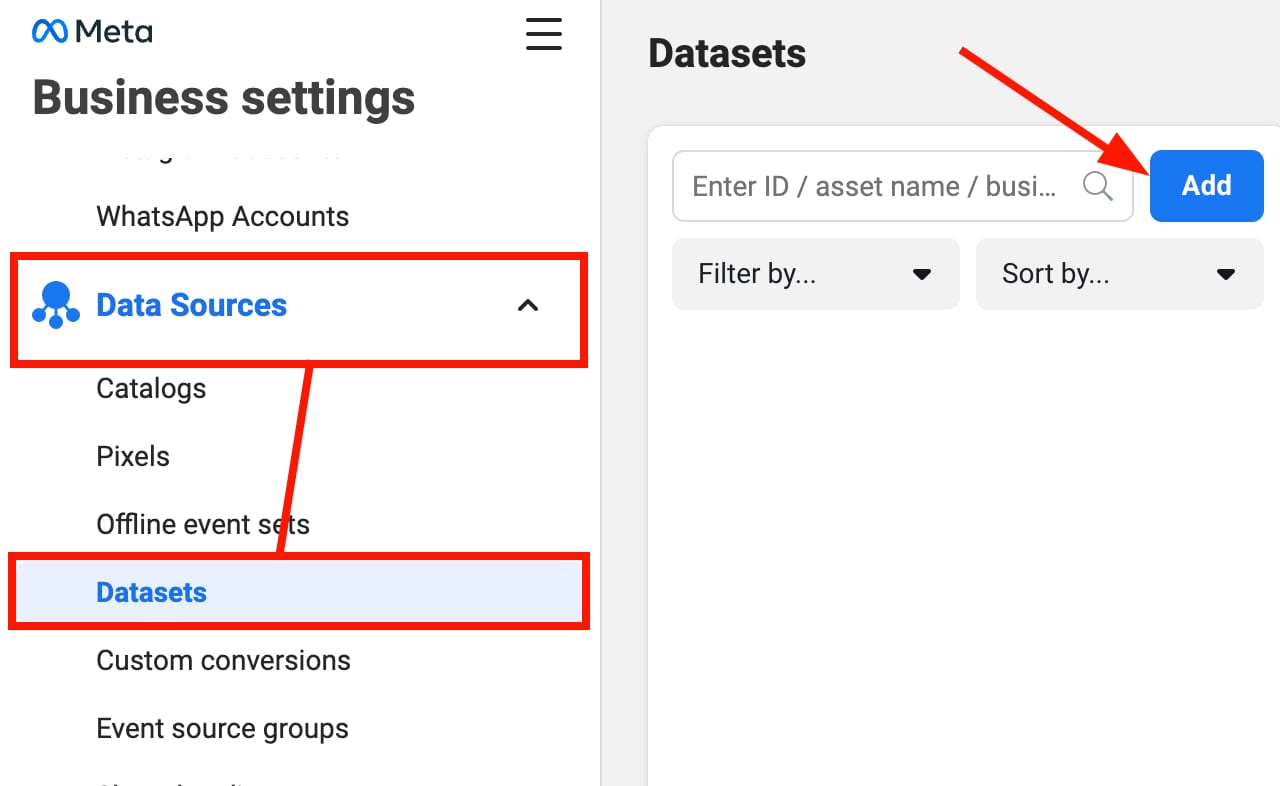The width and height of the screenshot is (1280, 786).
Task: Select the Pixels data source
Action: pos(133,456)
